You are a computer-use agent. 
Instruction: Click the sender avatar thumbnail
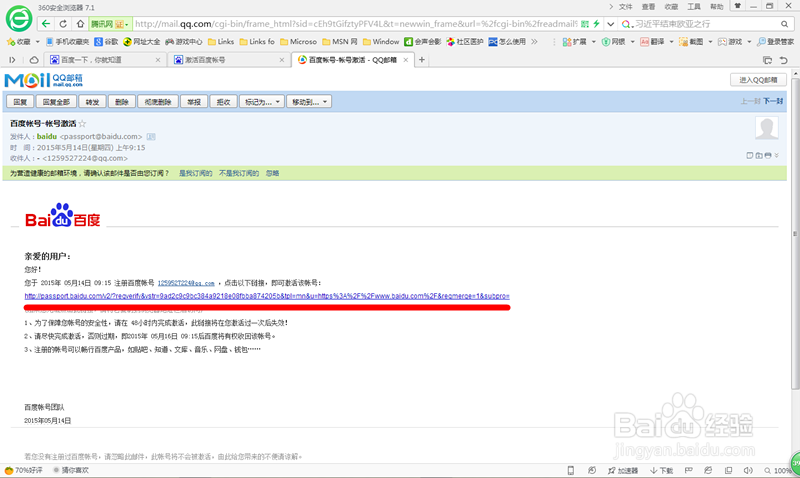pyautogui.click(x=767, y=128)
